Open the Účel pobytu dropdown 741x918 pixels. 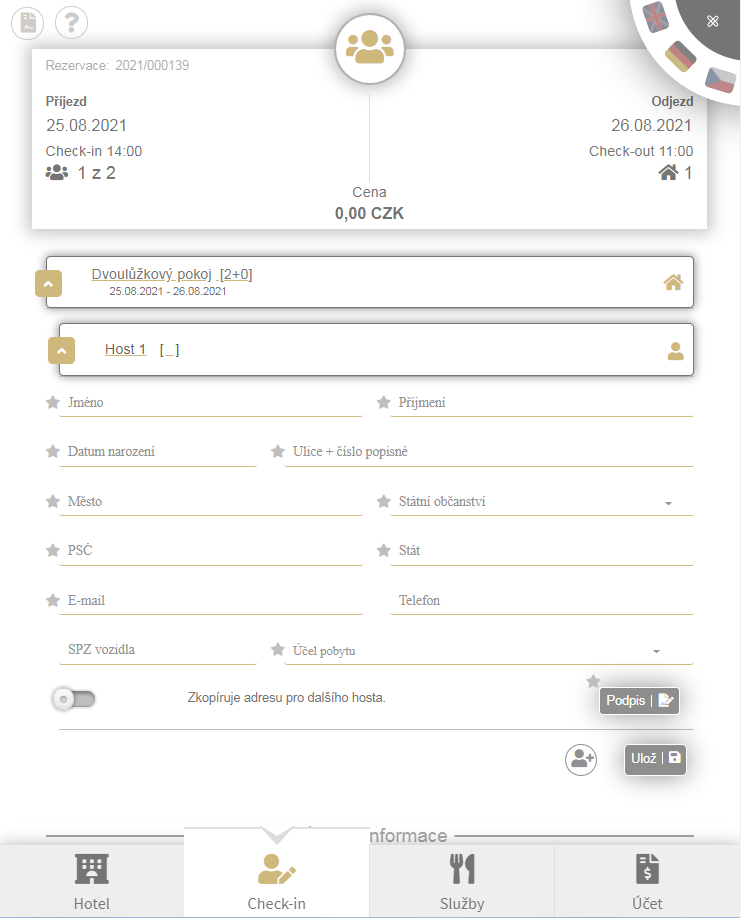[x=656, y=651]
